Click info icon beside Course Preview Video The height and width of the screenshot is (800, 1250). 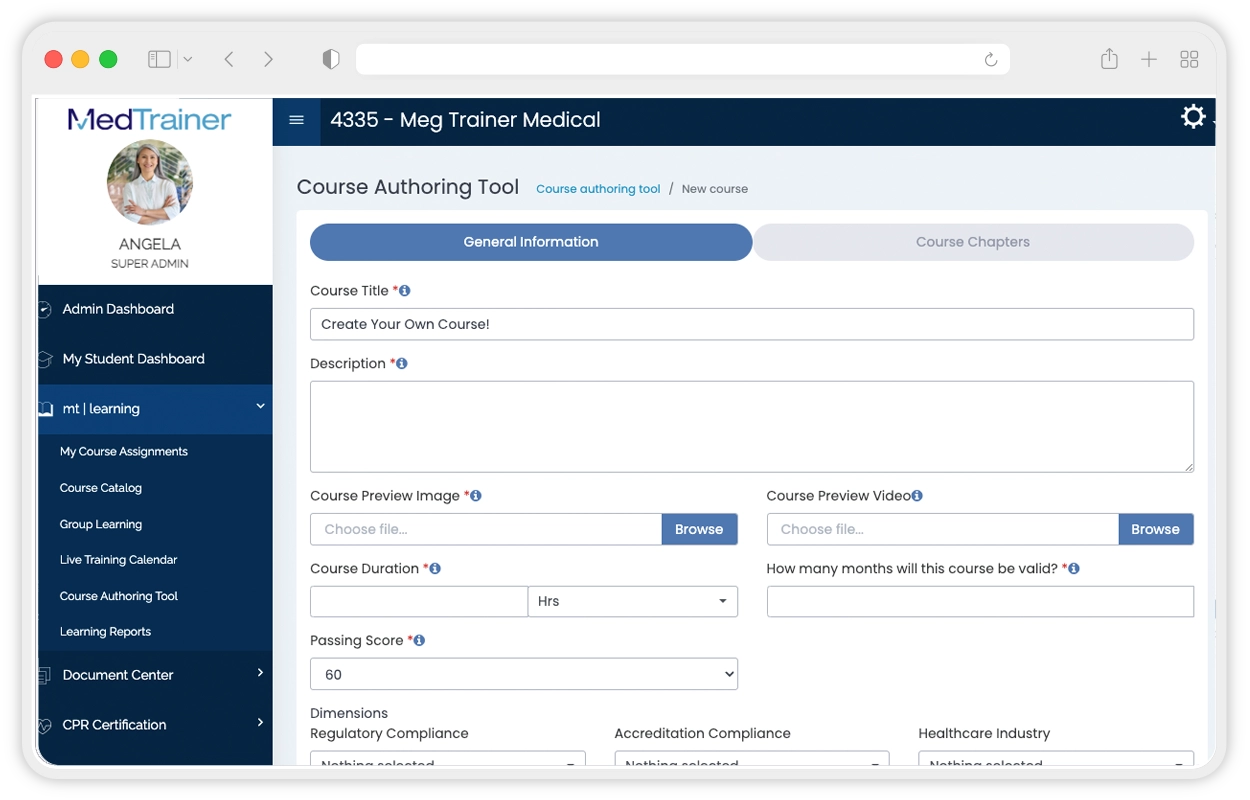pos(917,496)
